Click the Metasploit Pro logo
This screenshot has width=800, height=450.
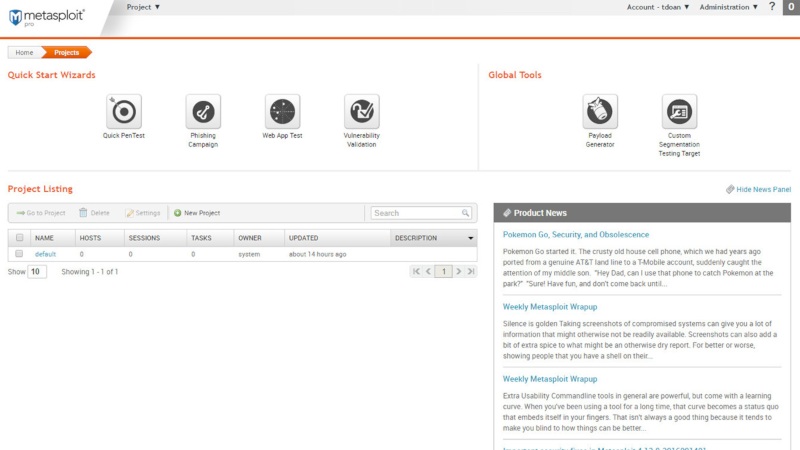click(x=46, y=17)
